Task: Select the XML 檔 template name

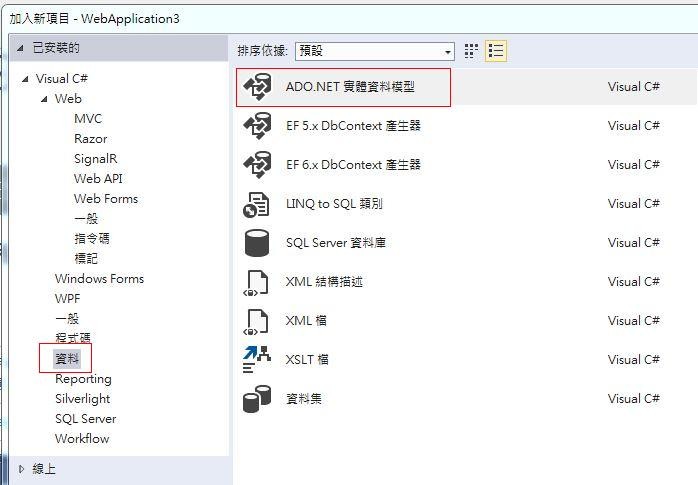Action: coord(306,321)
